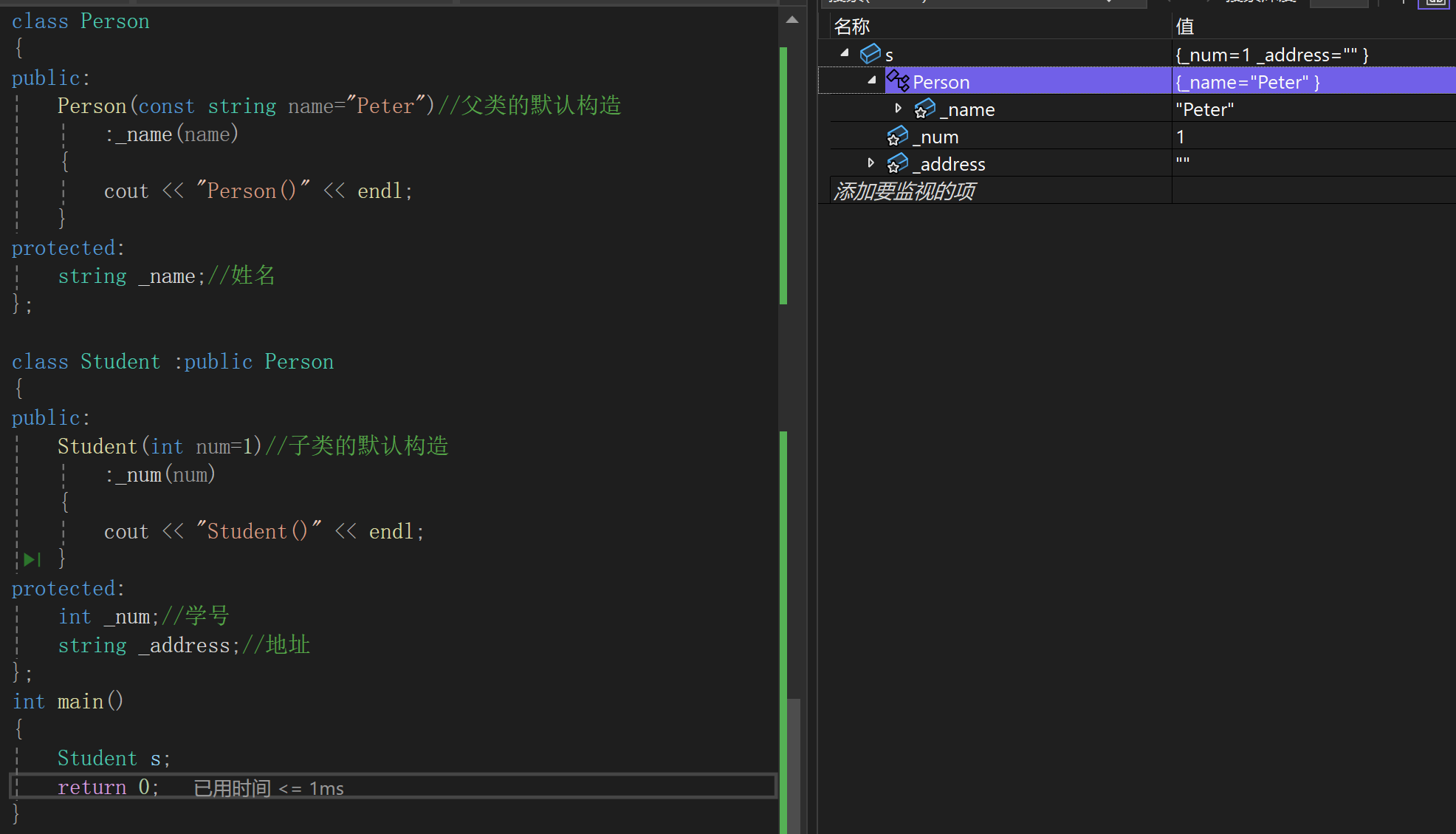Click the field icon beside _address
The image size is (1456, 834).
[x=897, y=164]
